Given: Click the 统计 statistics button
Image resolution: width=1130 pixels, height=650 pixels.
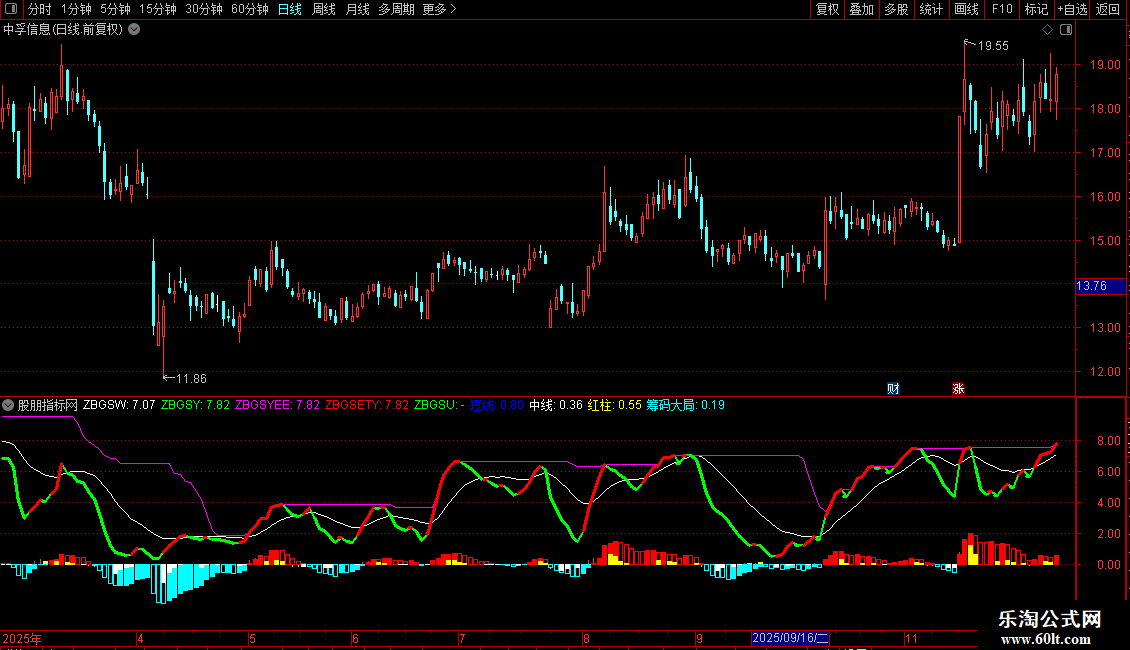Looking at the screenshot, I should 930,9.
